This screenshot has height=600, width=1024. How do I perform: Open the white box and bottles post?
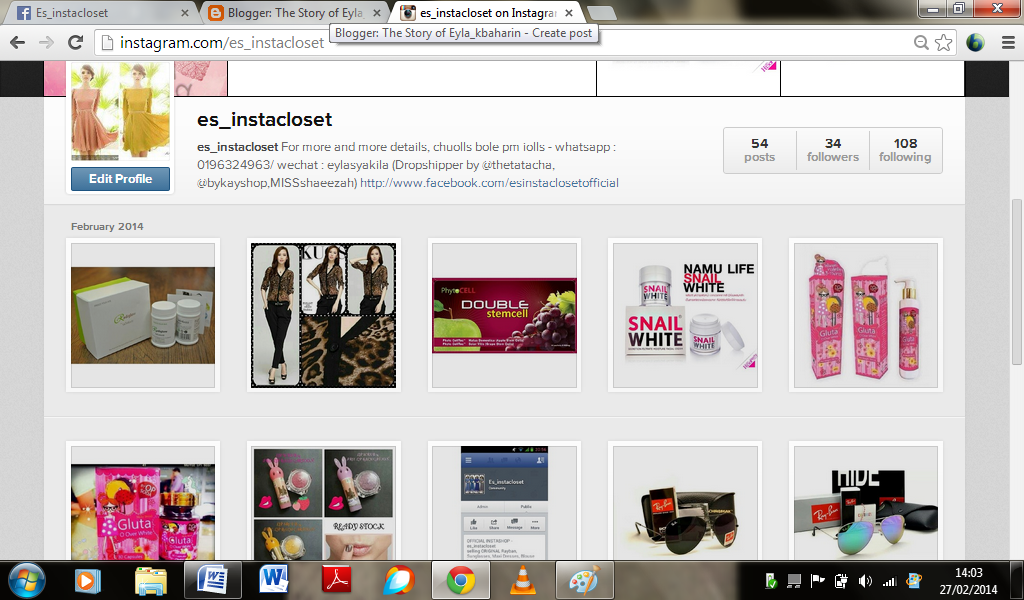click(x=143, y=315)
